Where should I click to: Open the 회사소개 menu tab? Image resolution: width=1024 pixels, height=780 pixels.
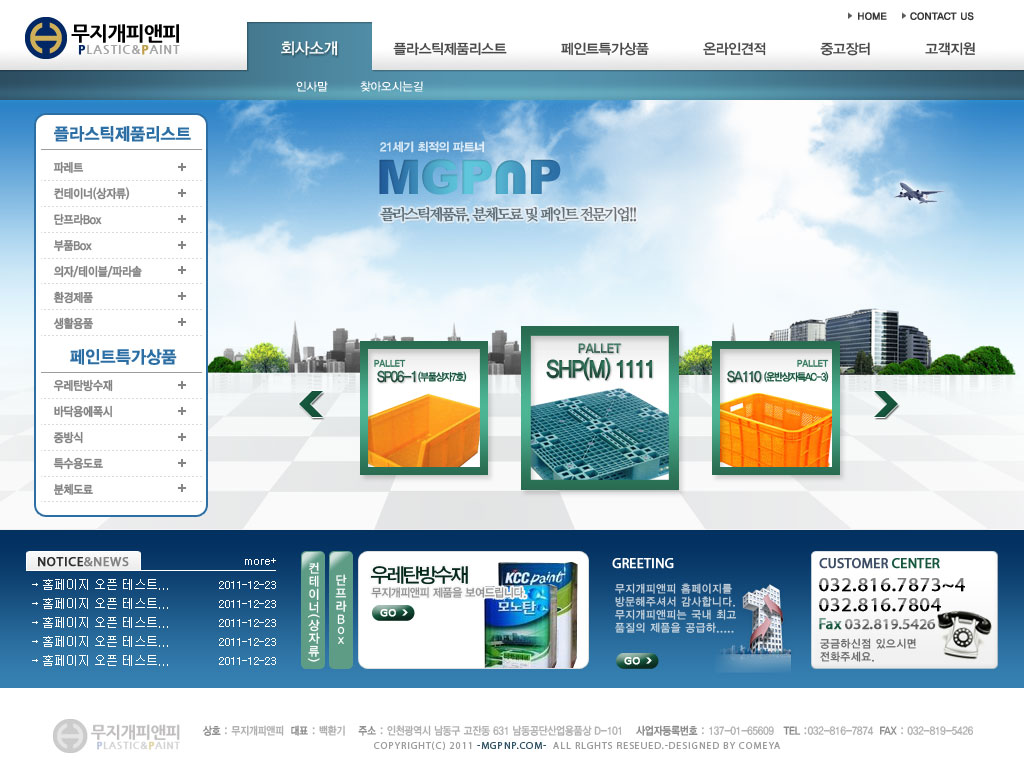[x=309, y=48]
